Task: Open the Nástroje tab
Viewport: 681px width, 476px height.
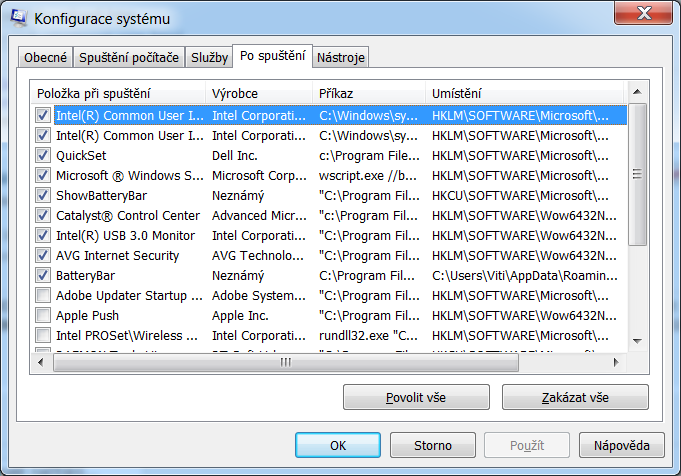Action: (341, 57)
